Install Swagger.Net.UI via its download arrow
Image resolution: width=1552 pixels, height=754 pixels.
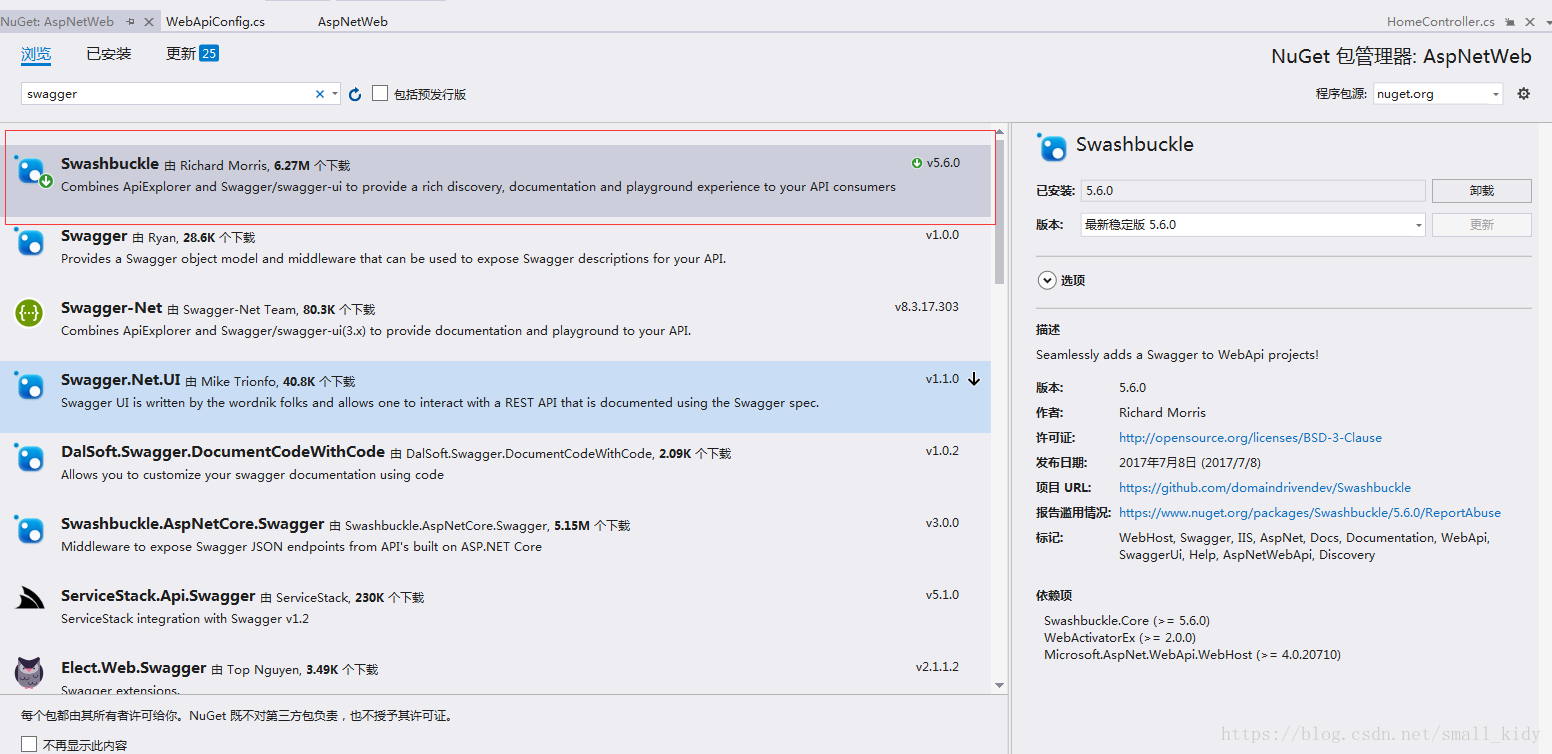[x=973, y=378]
